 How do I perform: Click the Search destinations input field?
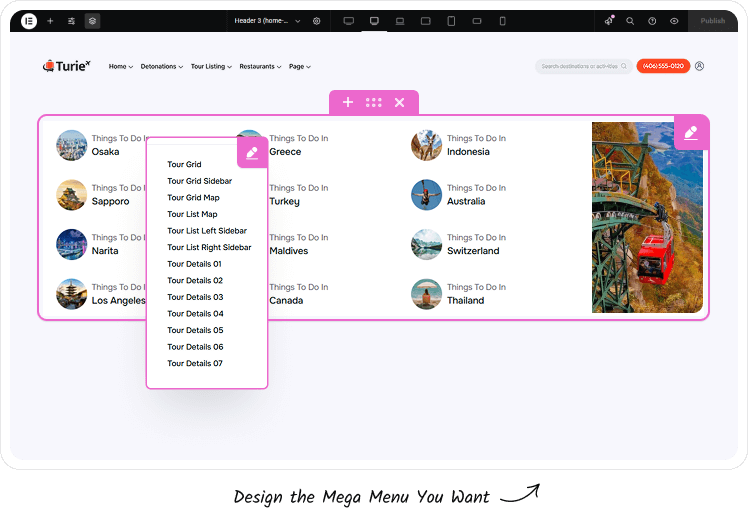point(580,67)
